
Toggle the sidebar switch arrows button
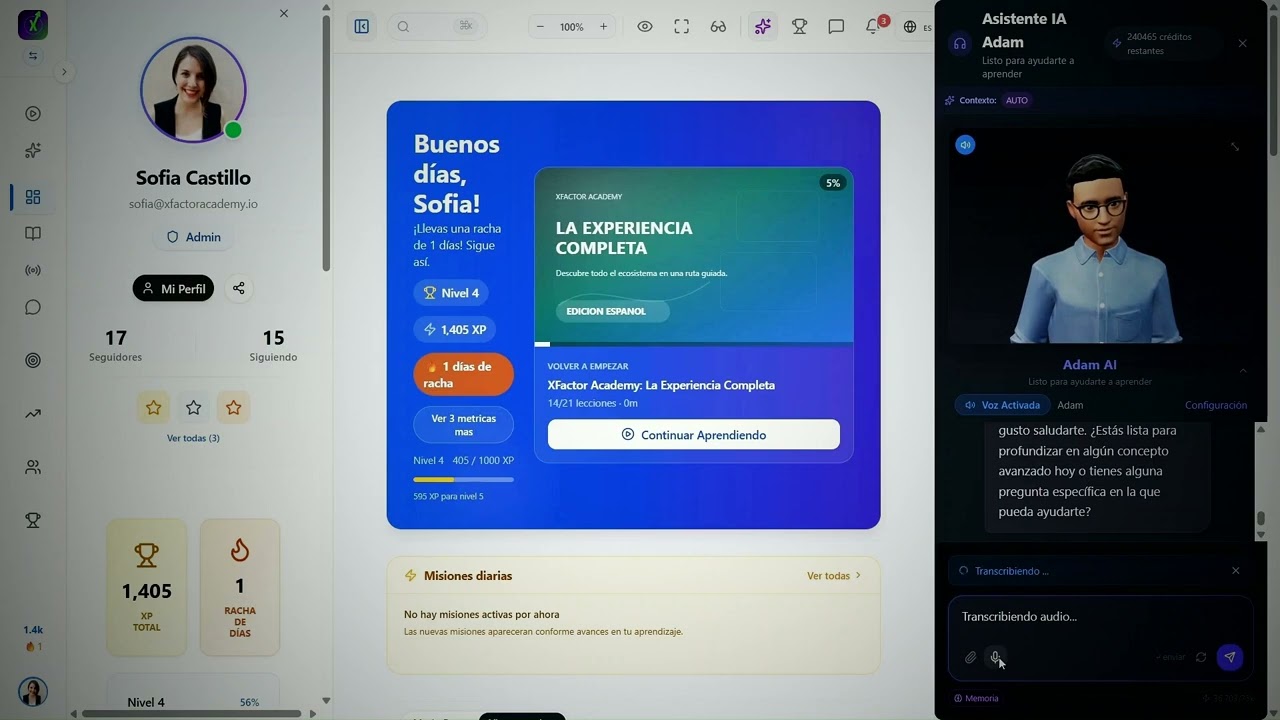(x=33, y=56)
